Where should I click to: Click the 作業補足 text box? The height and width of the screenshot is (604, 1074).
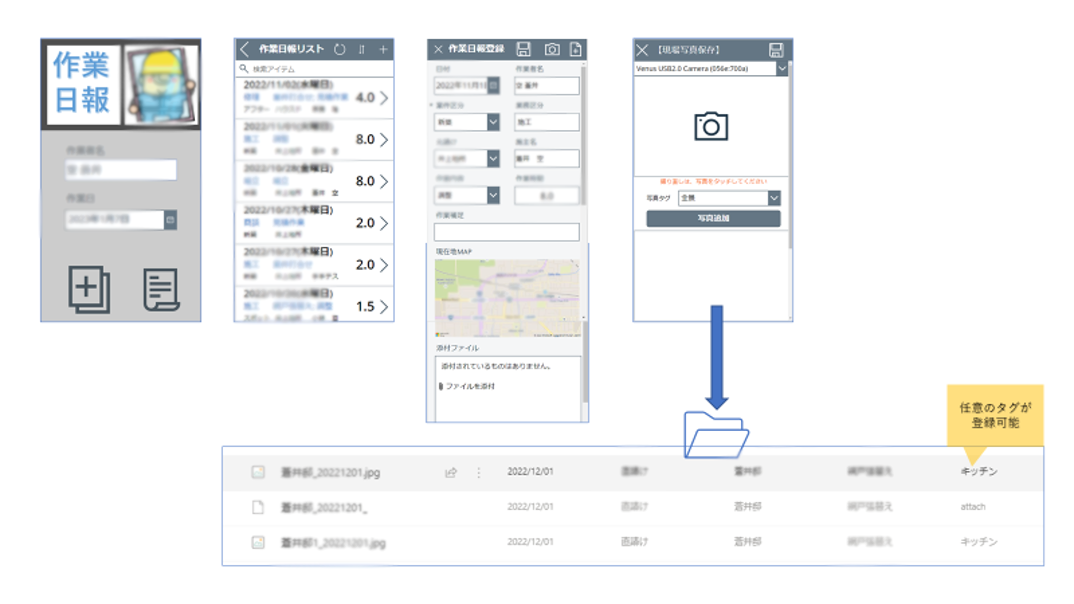pyautogui.click(x=506, y=232)
